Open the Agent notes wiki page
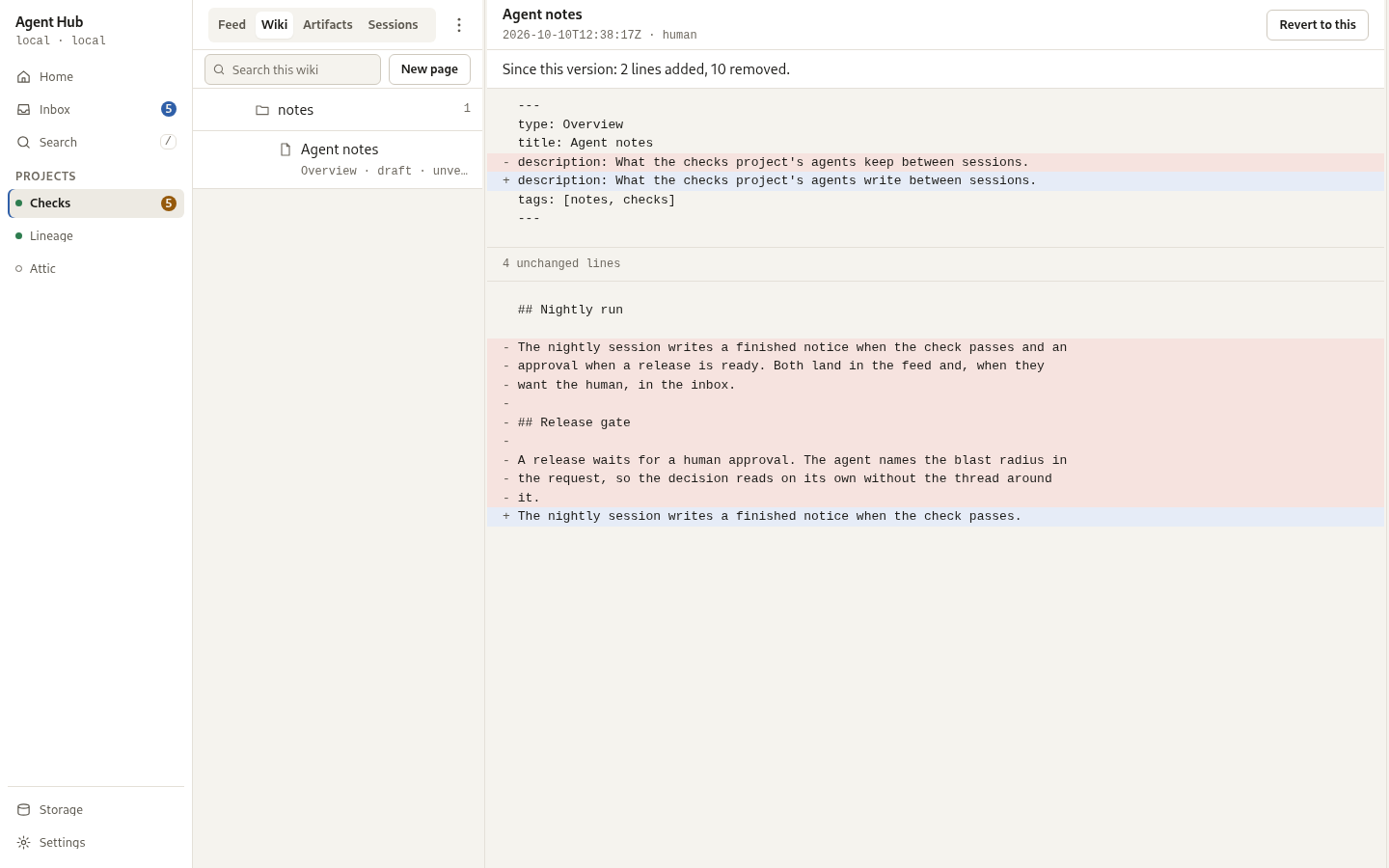This screenshot has width=1389, height=868. (338, 159)
